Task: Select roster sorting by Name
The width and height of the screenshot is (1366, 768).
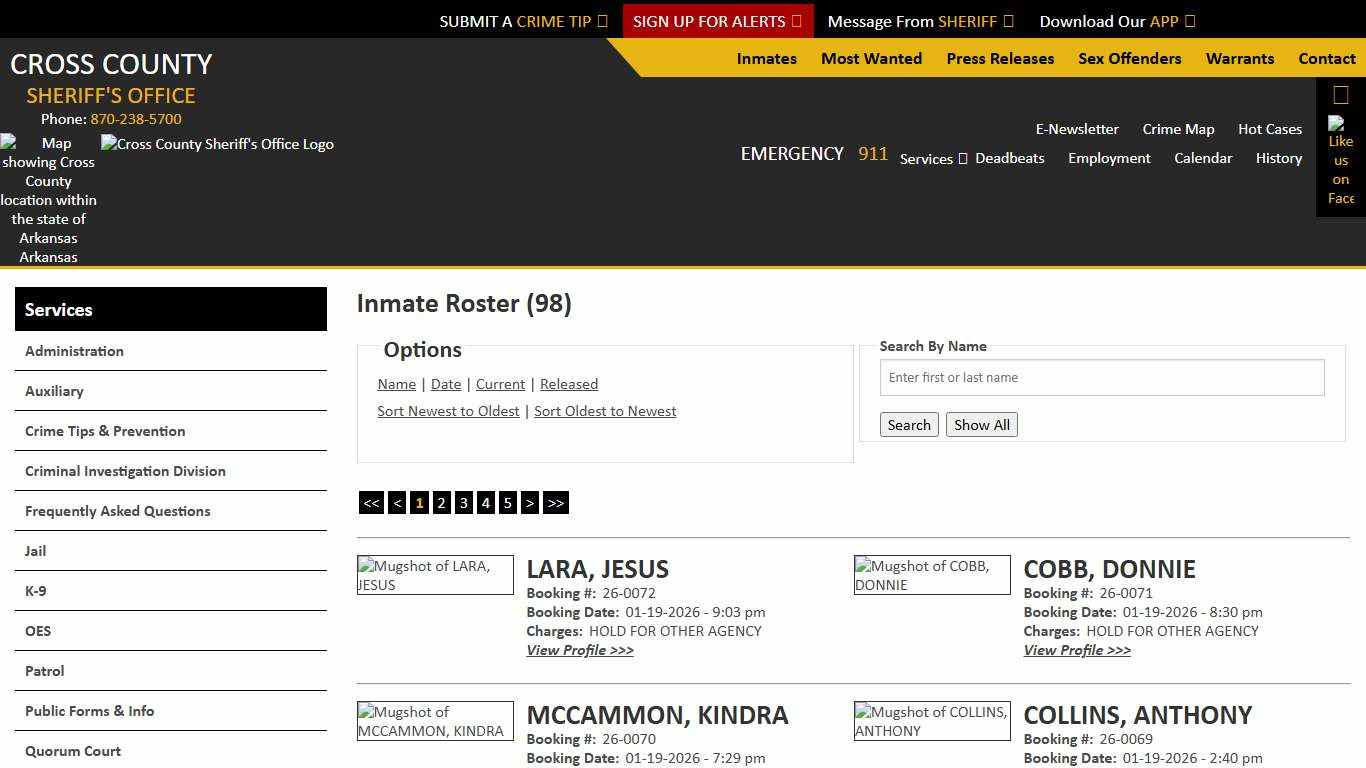Action: click(396, 384)
